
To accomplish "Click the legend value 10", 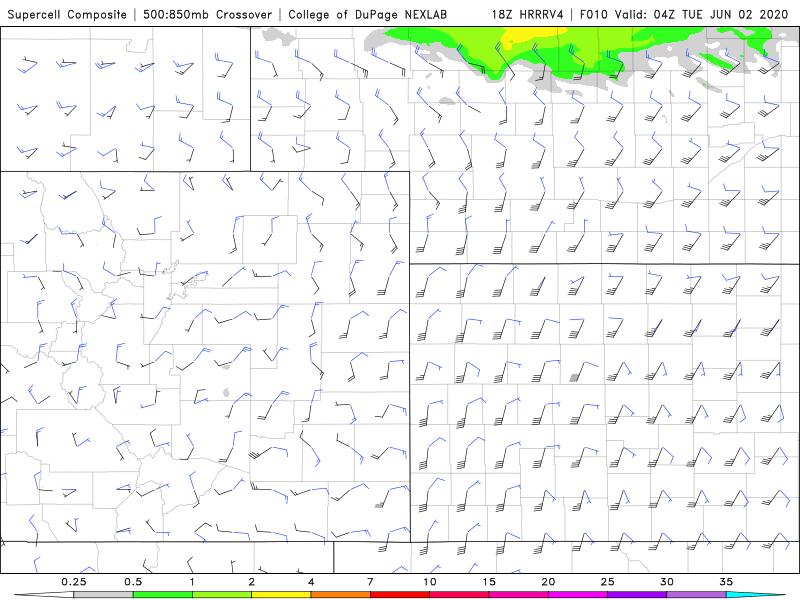I will [x=430, y=582].
